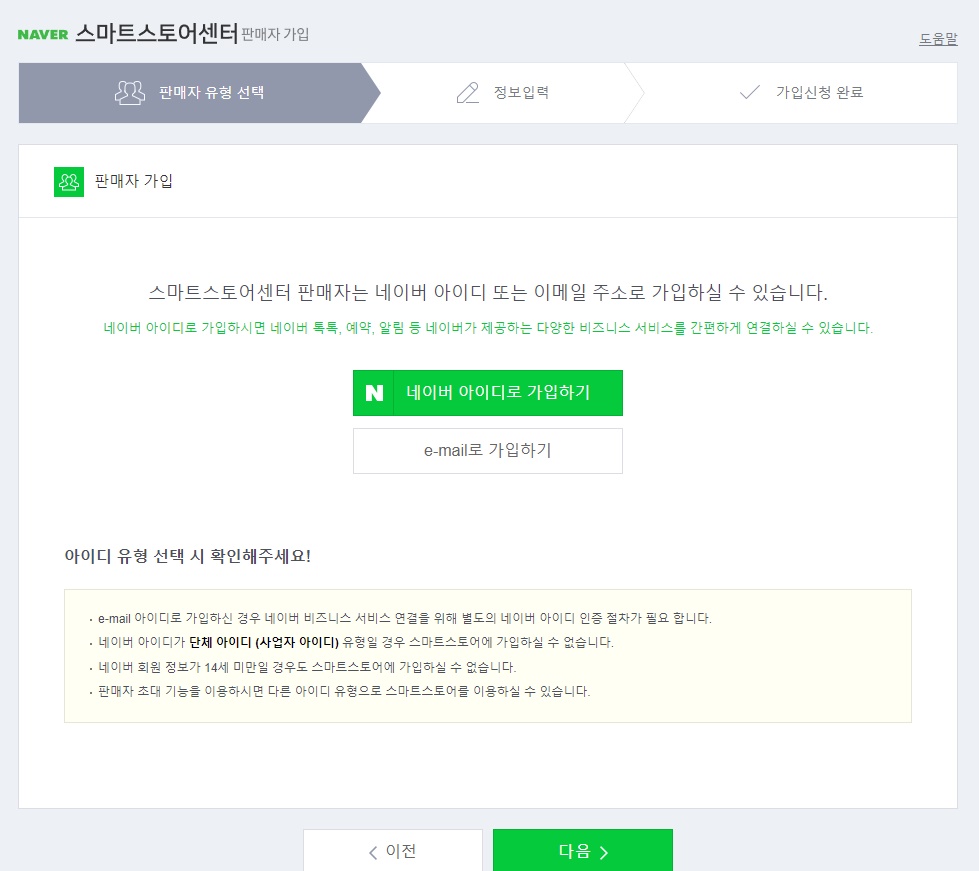Click 네이버 아이디로 가입하기 button

(488, 393)
